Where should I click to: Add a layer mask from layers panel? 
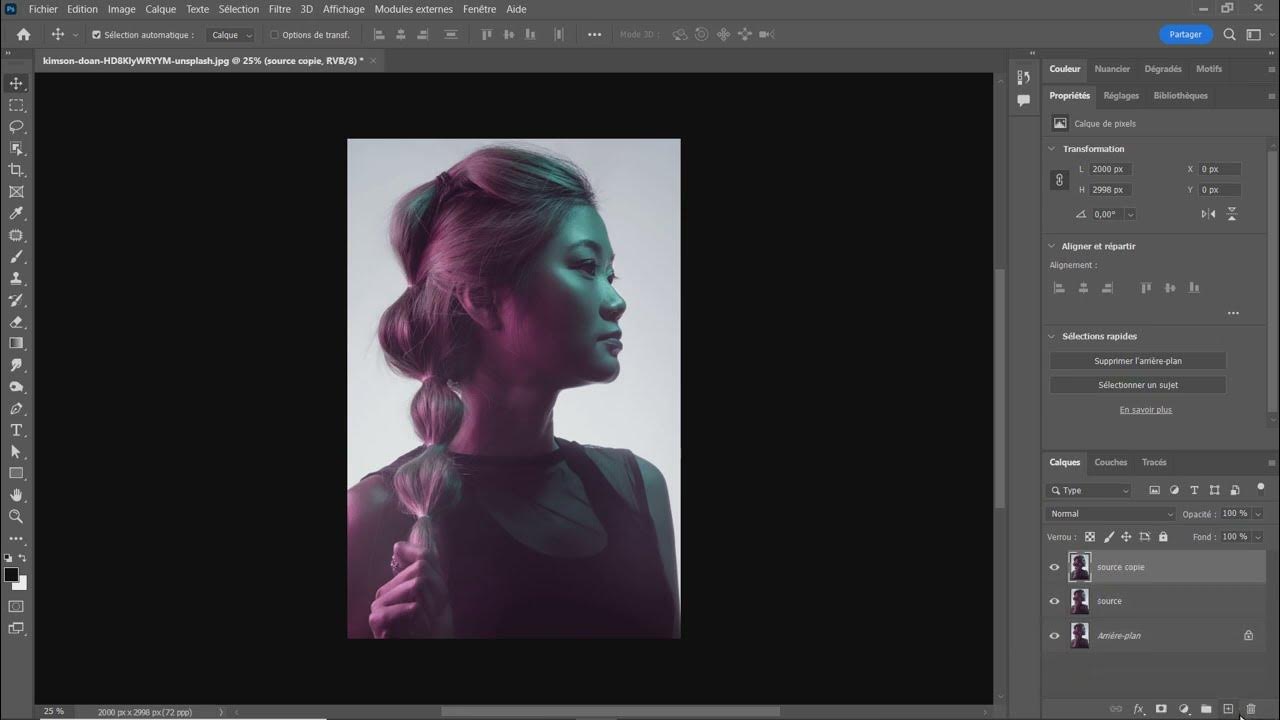(x=1161, y=709)
